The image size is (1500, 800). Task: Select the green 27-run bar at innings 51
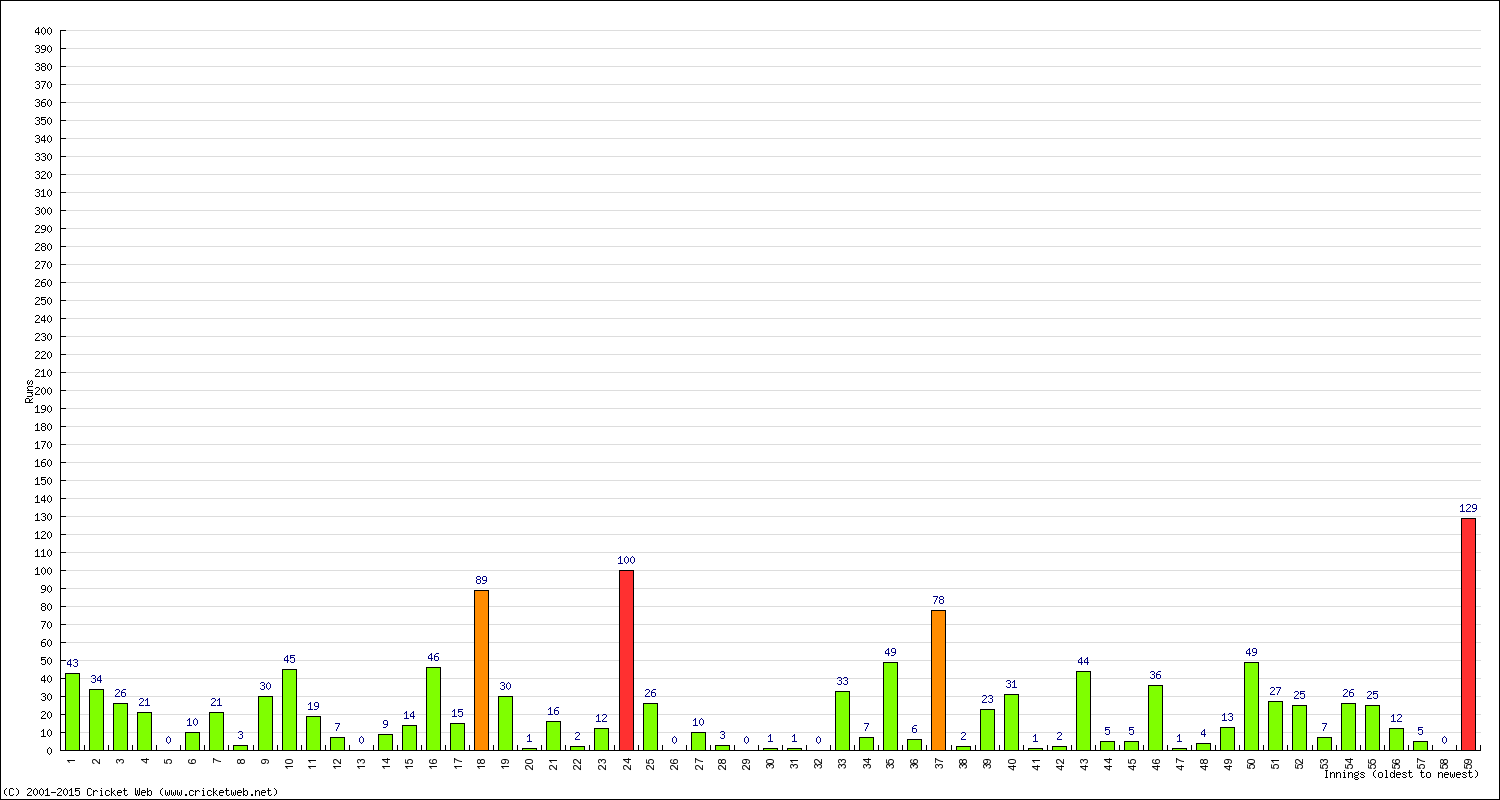click(x=1275, y=726)
